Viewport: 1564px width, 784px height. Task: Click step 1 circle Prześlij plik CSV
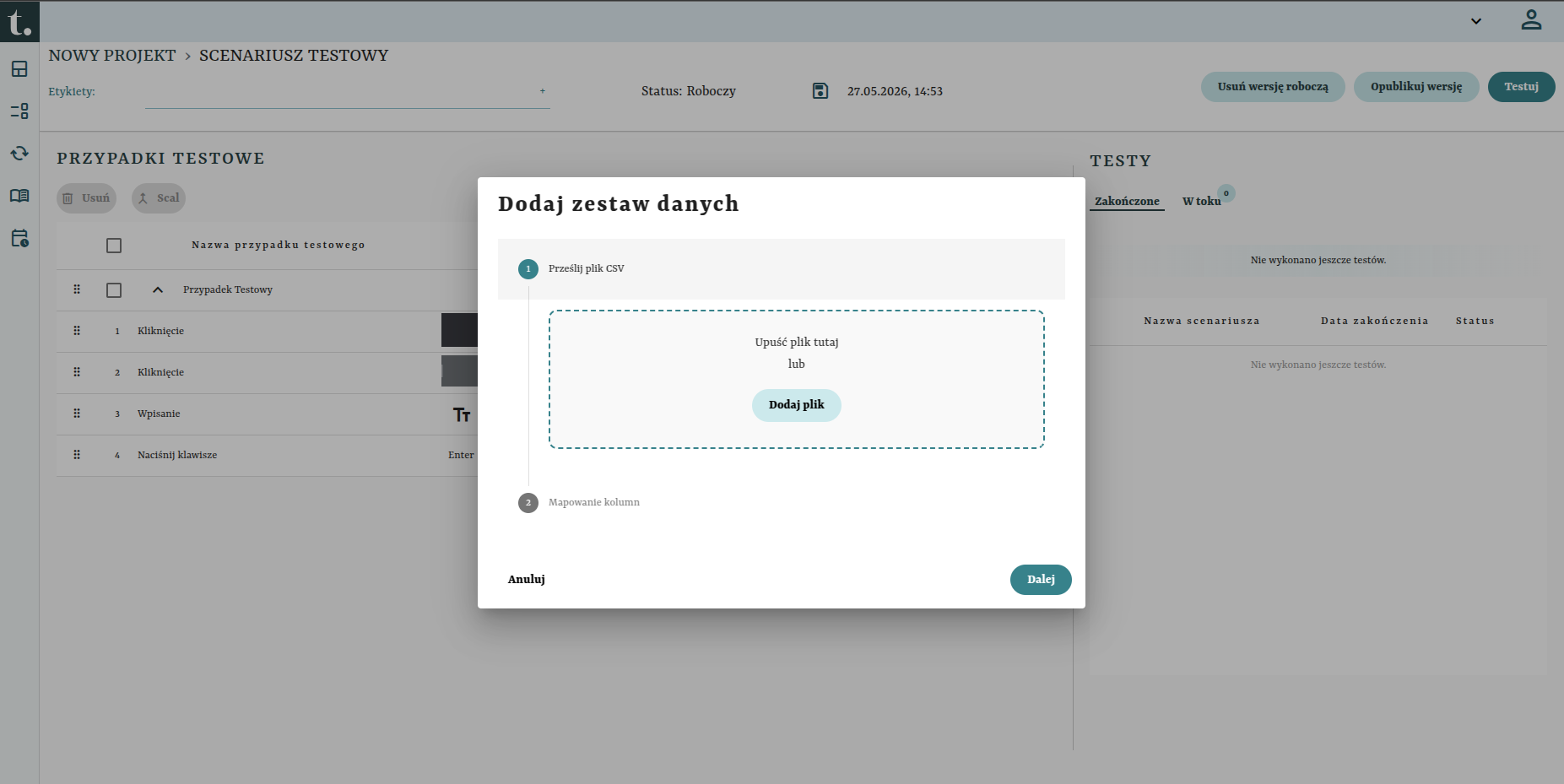point(528,269)
